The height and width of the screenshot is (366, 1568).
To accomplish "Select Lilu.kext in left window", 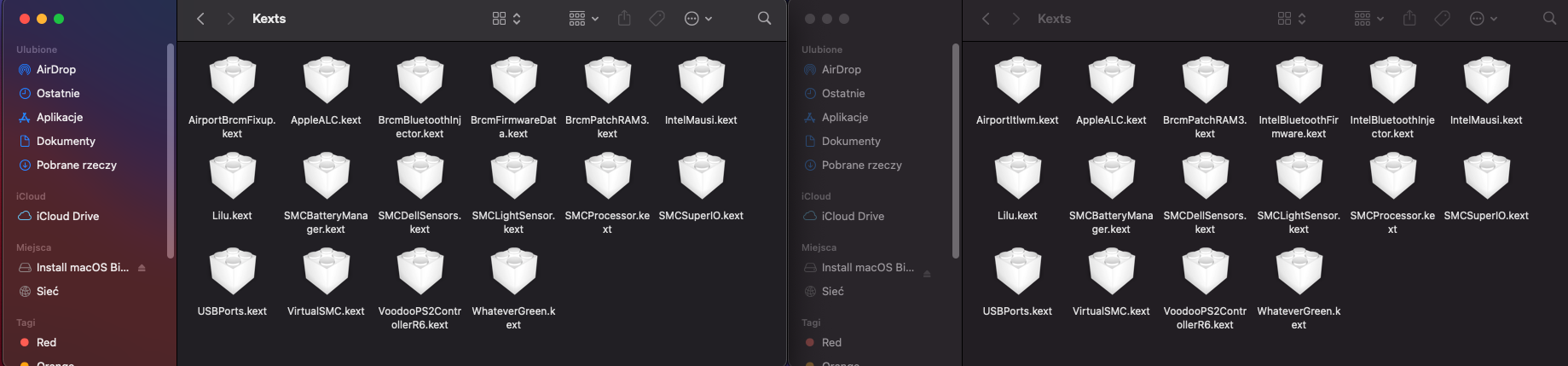I will (232, 186).
